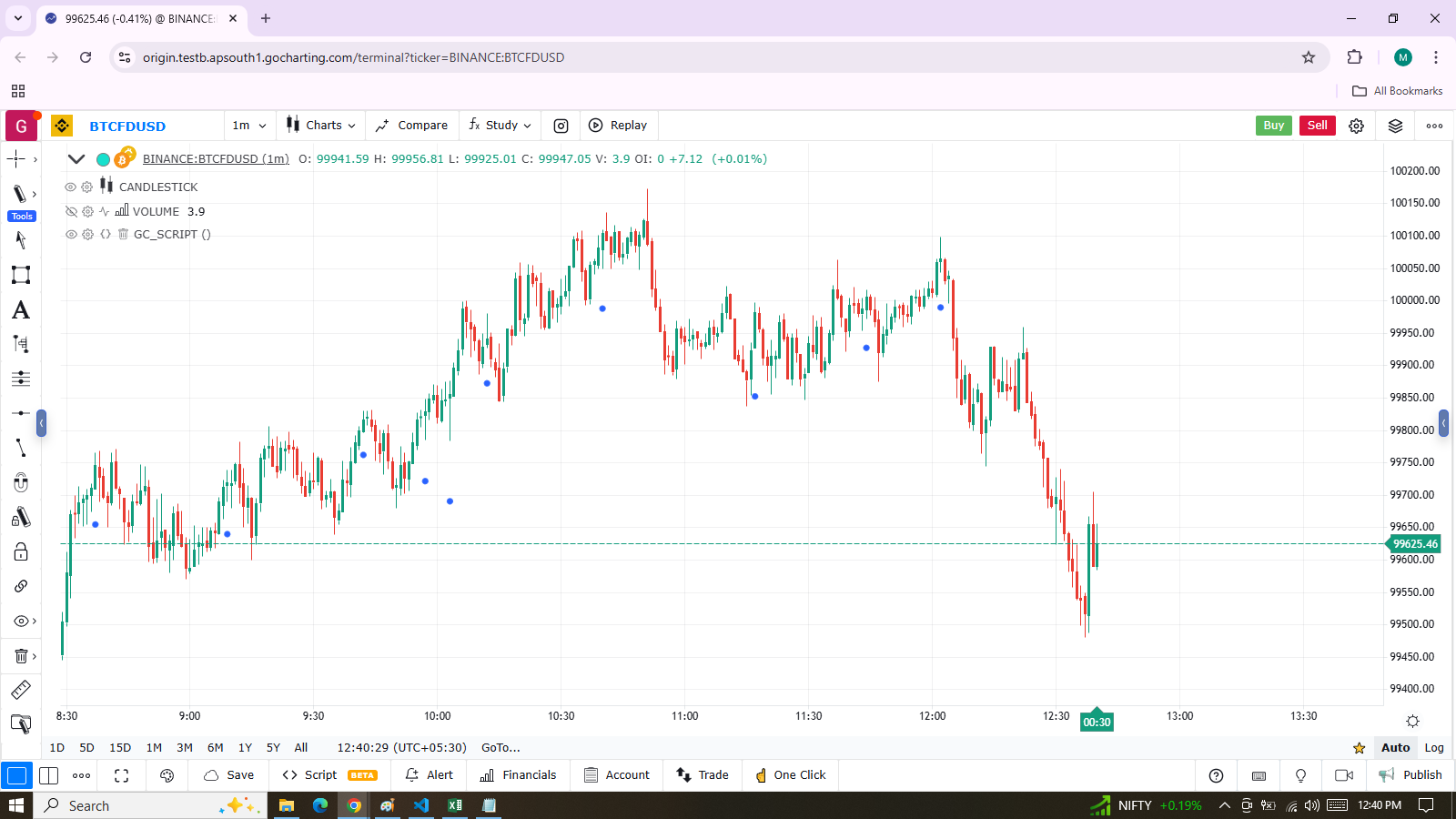Click the rectangle shape drawing tool

tap(21, 275)
